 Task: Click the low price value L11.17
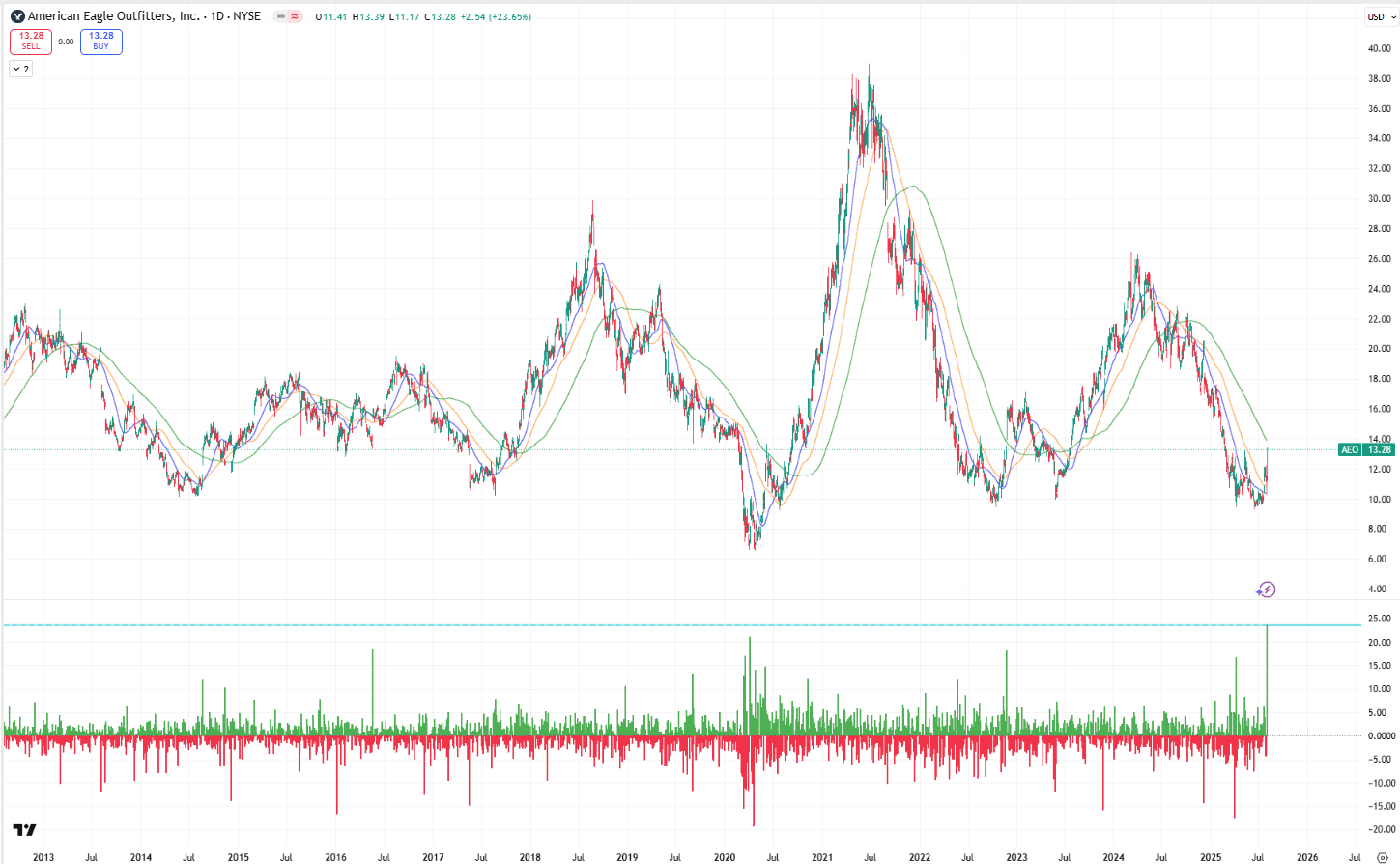point(405,17)
